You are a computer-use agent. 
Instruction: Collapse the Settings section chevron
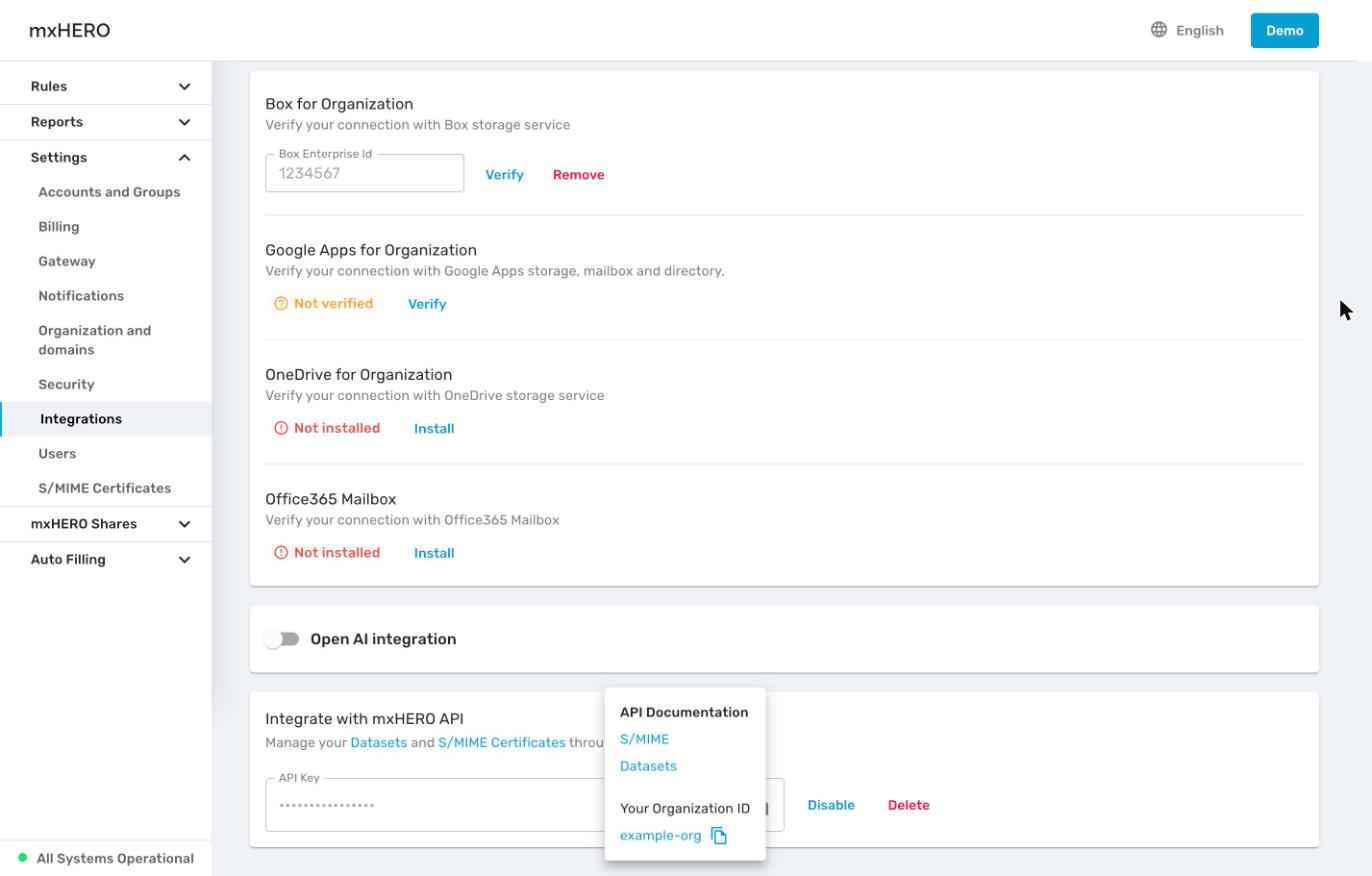pos(184,158)
